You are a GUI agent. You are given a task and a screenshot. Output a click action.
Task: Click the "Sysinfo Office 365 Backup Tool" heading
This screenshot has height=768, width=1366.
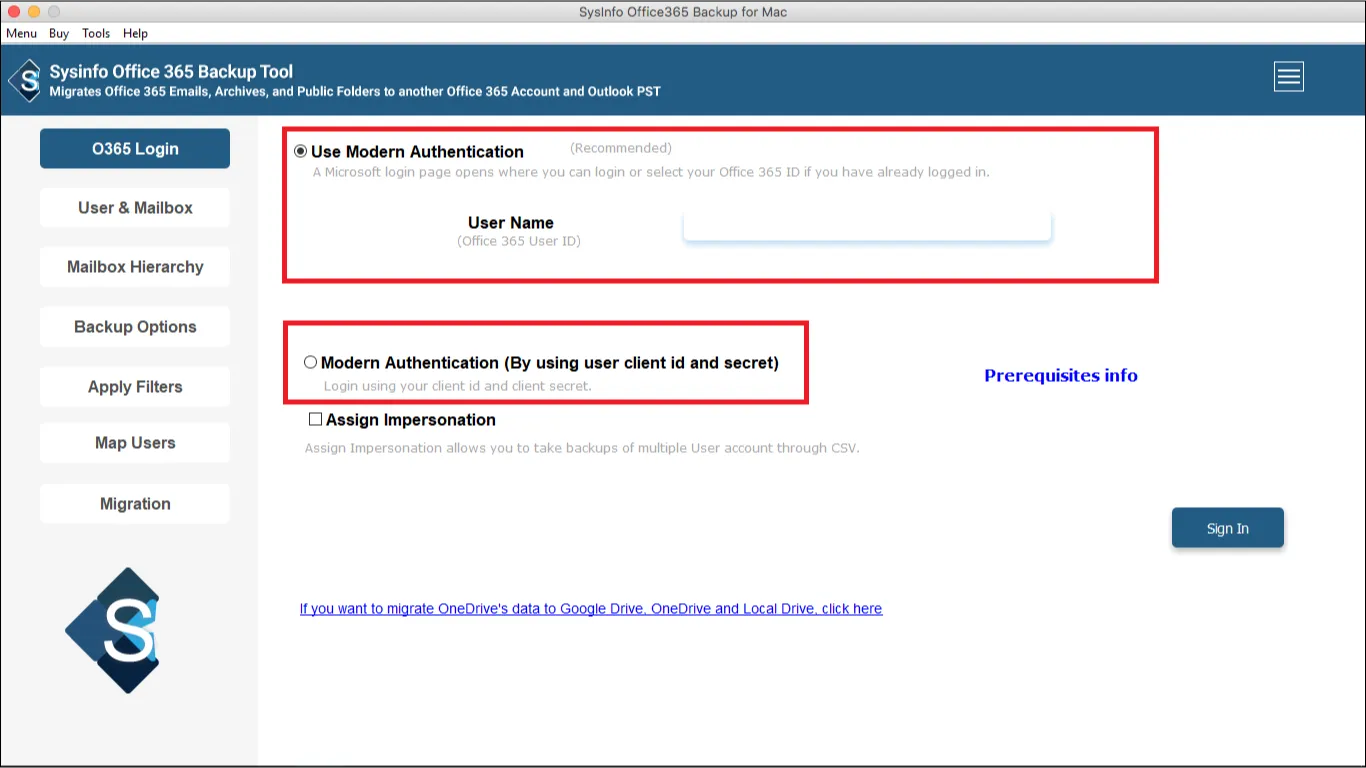pyautogui.click(x=171, y=72)
